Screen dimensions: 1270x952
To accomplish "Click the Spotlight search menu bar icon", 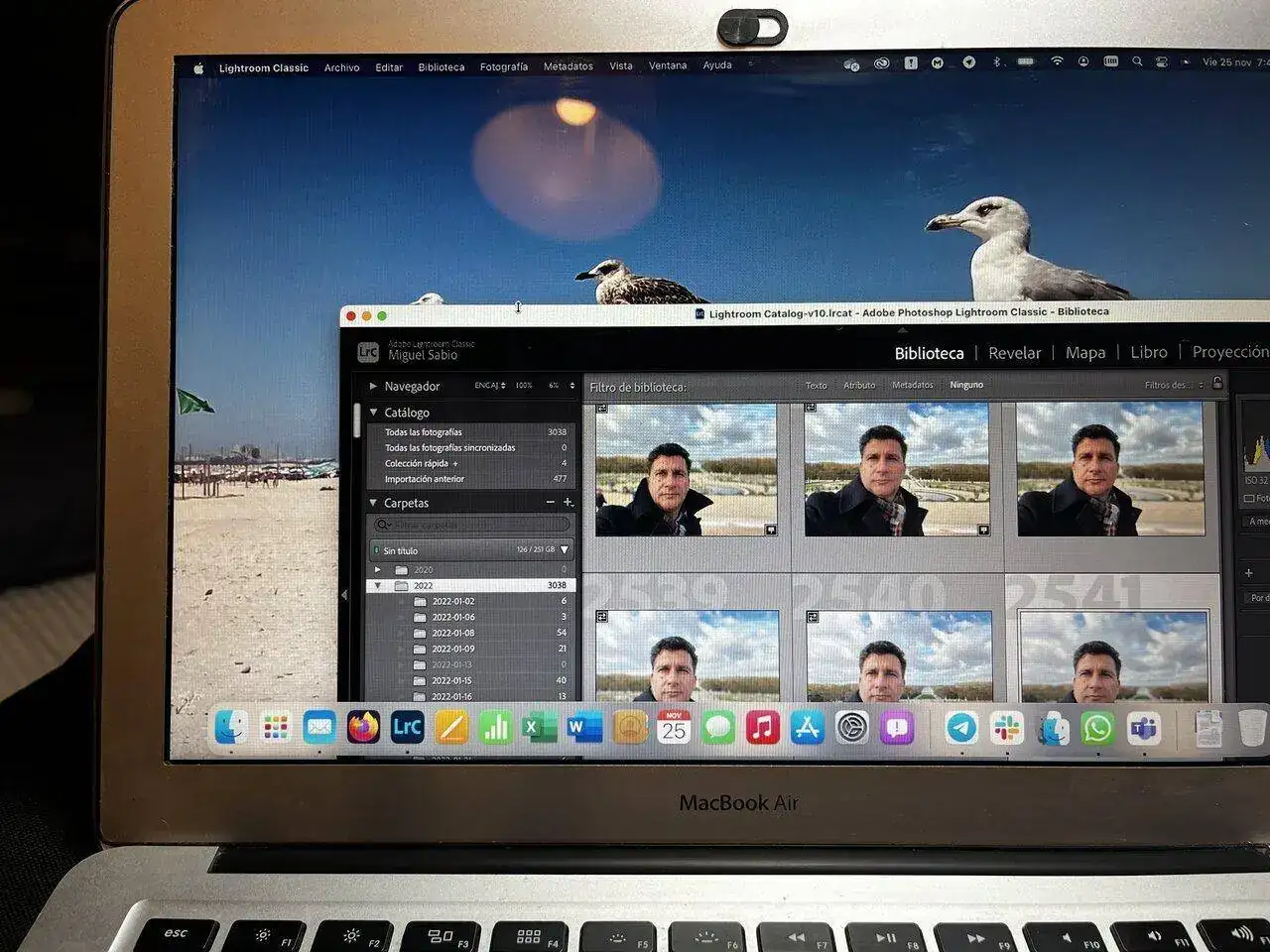I will 1137,61.
